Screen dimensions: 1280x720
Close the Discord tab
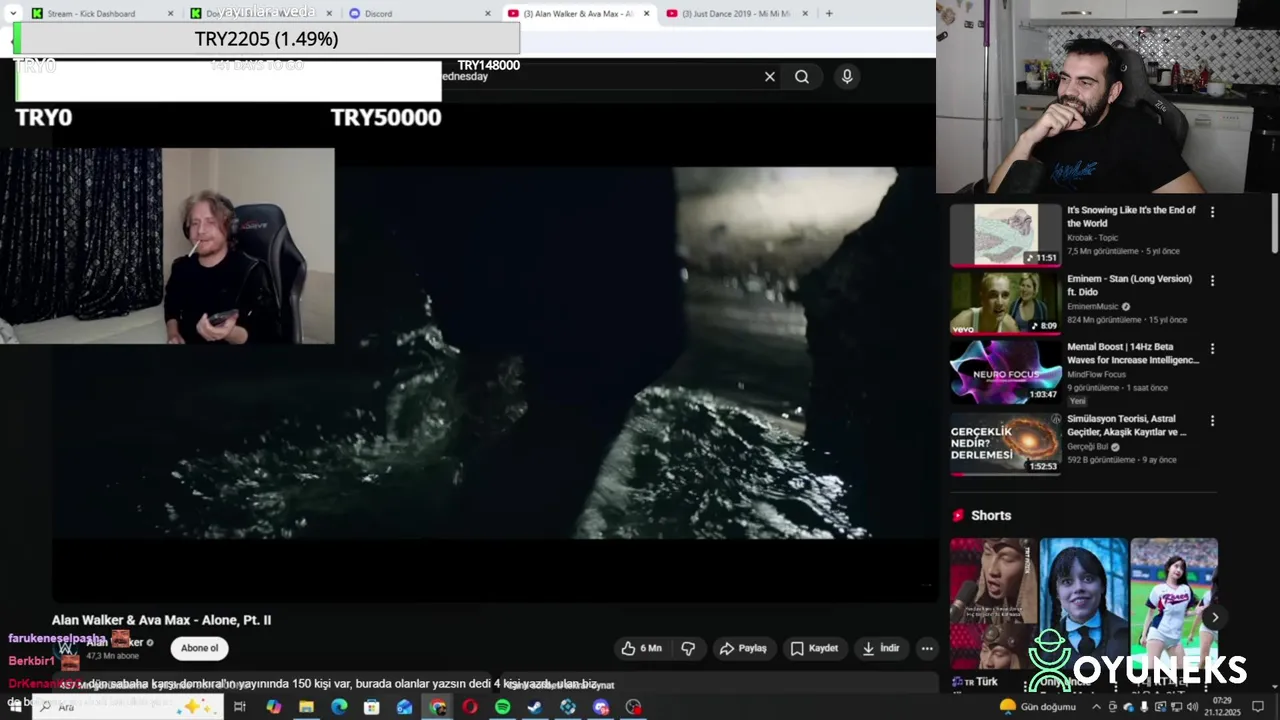[x=488, y=13]
